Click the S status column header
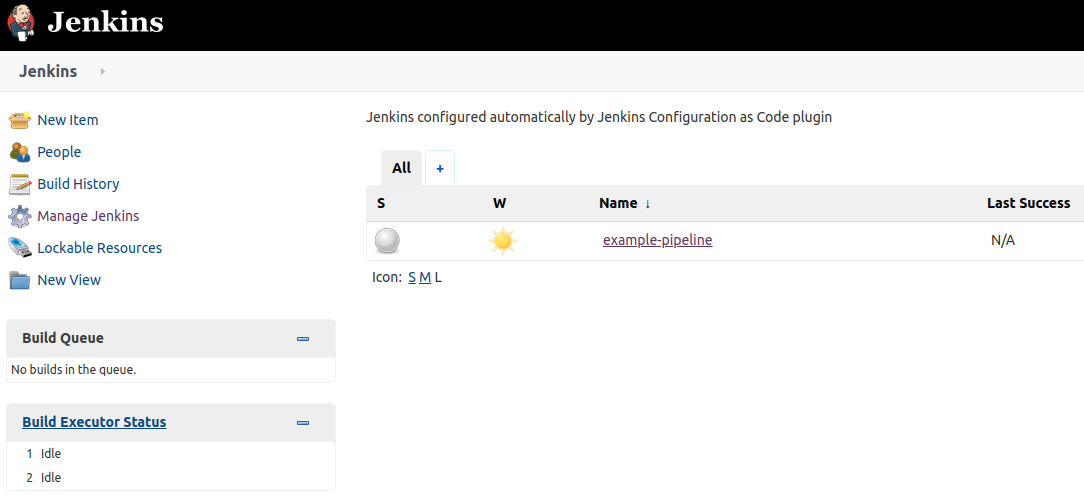The image size is (1084, 503). (381, 203)
